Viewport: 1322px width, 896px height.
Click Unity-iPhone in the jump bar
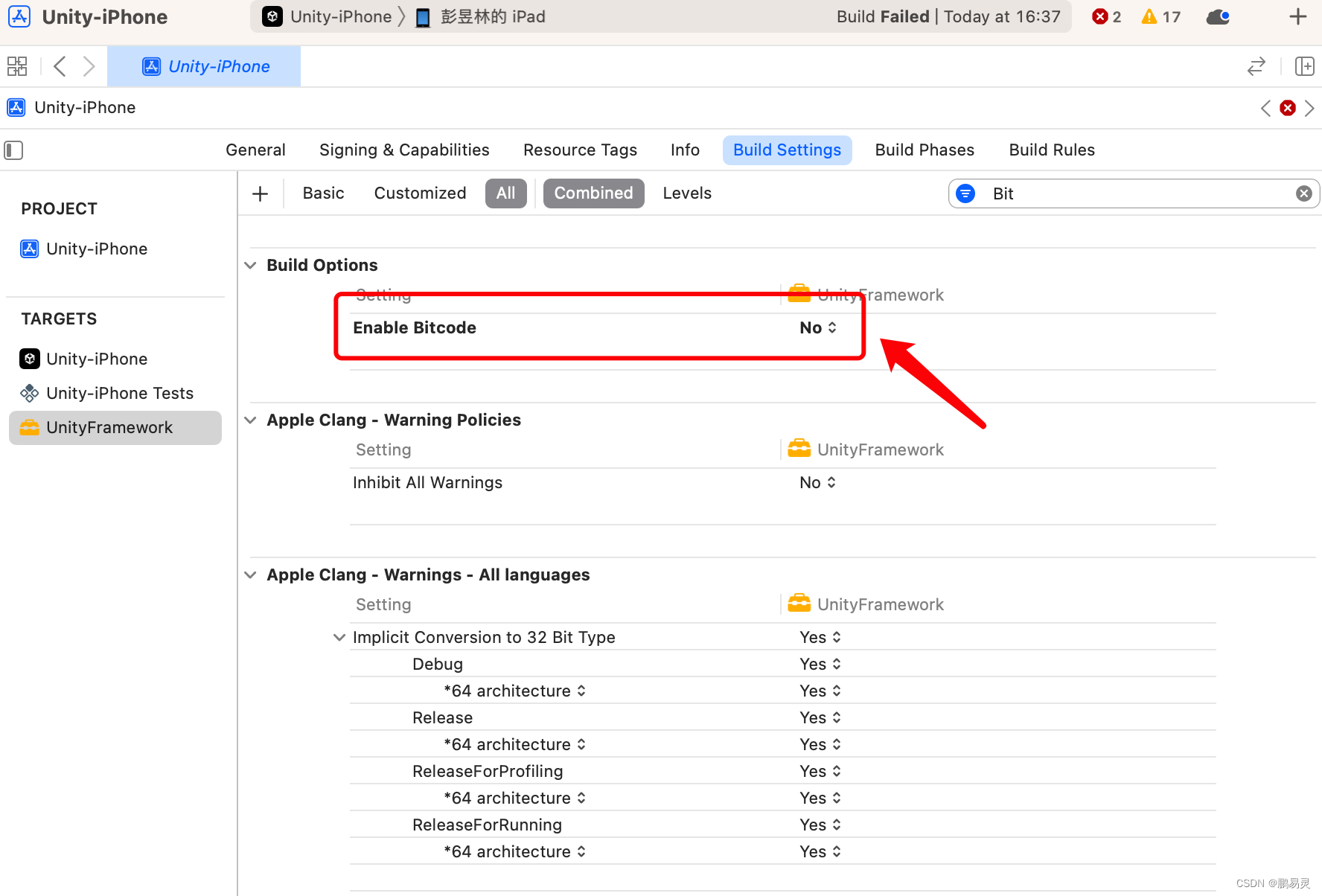tap(71, 108)
